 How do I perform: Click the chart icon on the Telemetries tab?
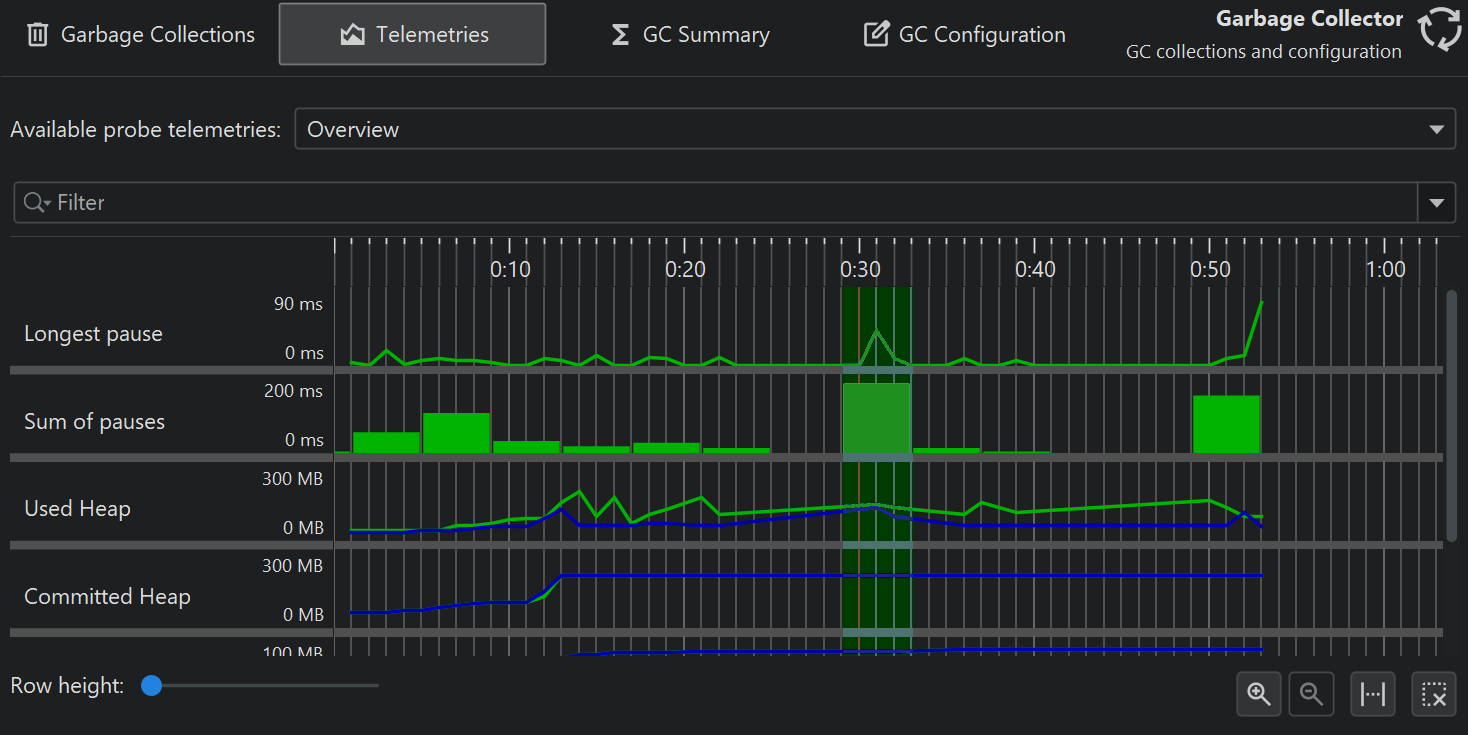(x=351, y=35)
